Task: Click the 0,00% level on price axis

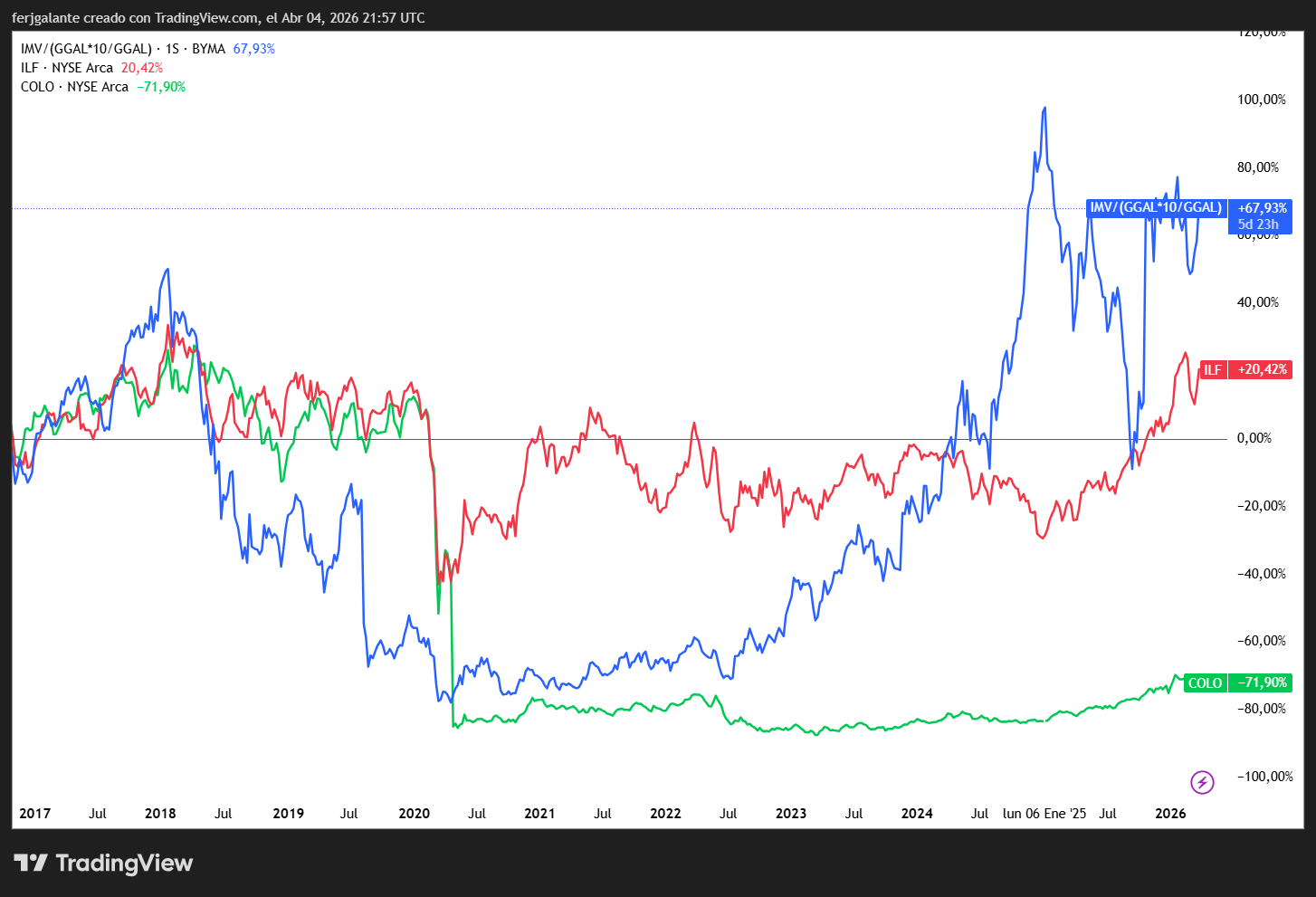Action: click(1254, 438)
